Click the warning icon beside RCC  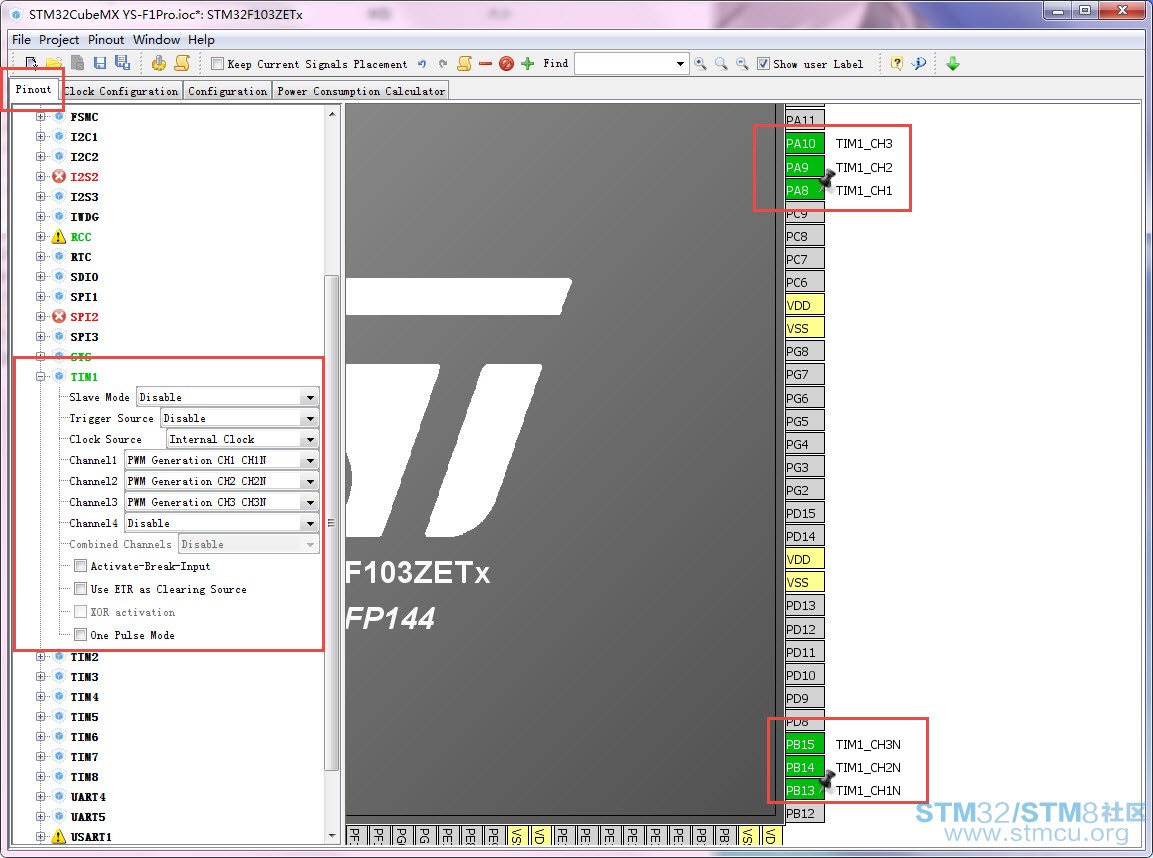(59, 237)
